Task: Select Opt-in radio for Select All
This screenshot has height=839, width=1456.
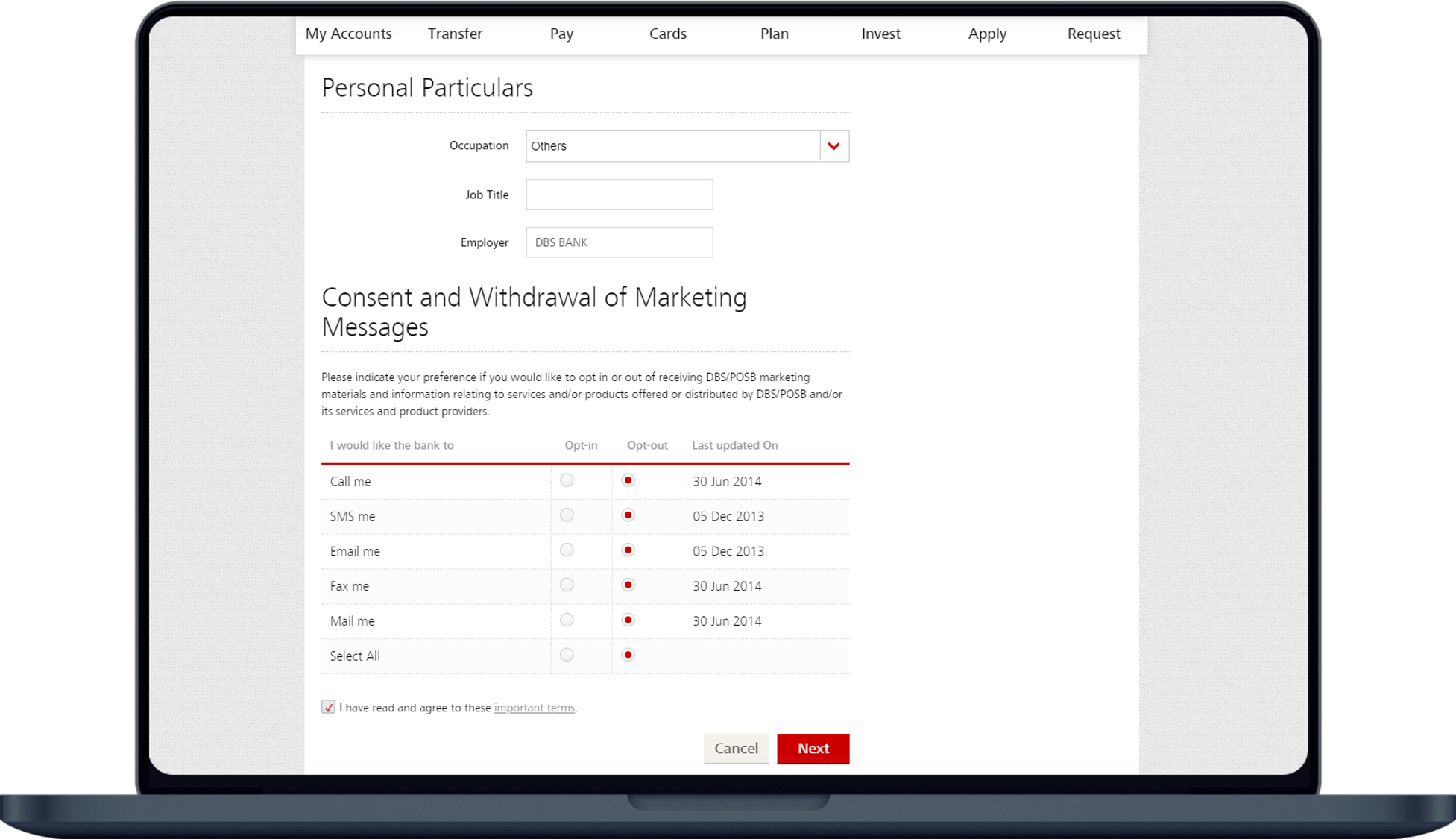Action: tap(567, 655)
